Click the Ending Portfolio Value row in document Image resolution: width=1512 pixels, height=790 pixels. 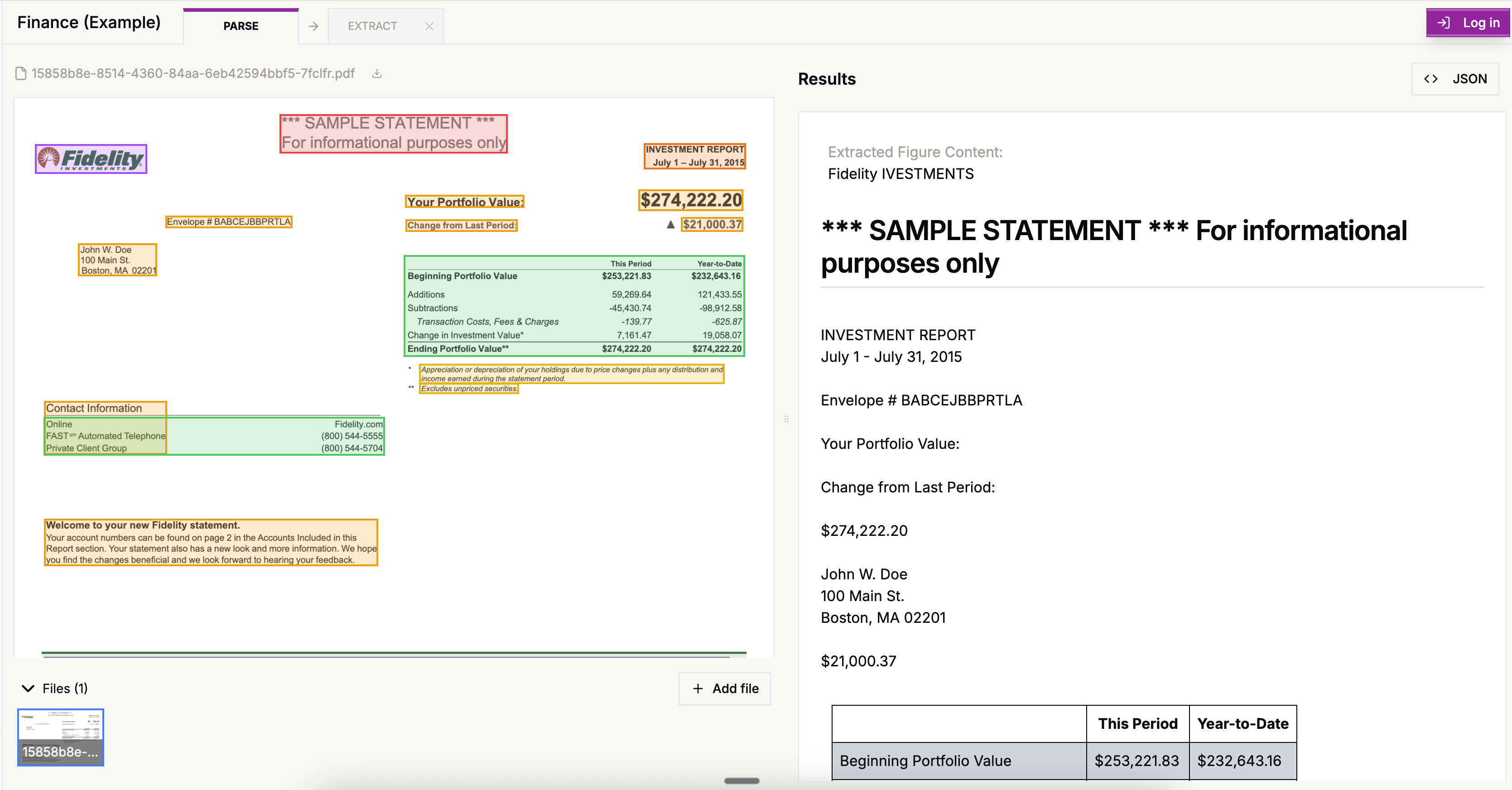[574, 349]
